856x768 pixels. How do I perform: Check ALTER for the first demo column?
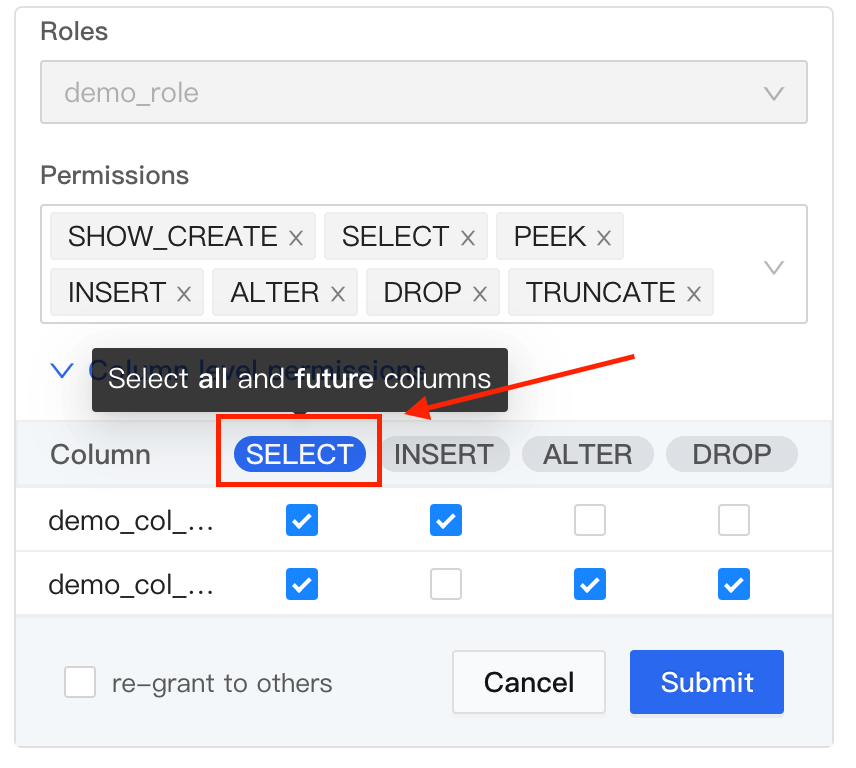[590, 520]
